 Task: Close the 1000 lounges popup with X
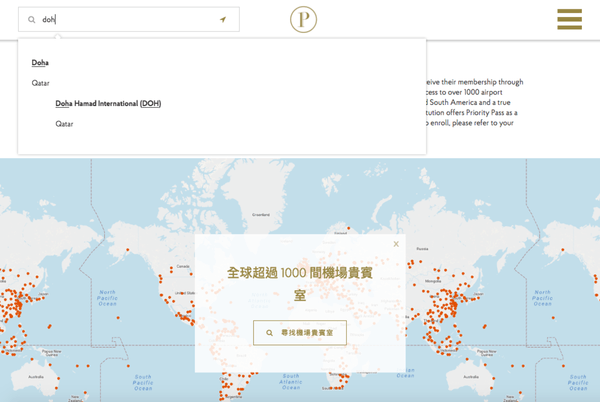click(x=396, y=244)
